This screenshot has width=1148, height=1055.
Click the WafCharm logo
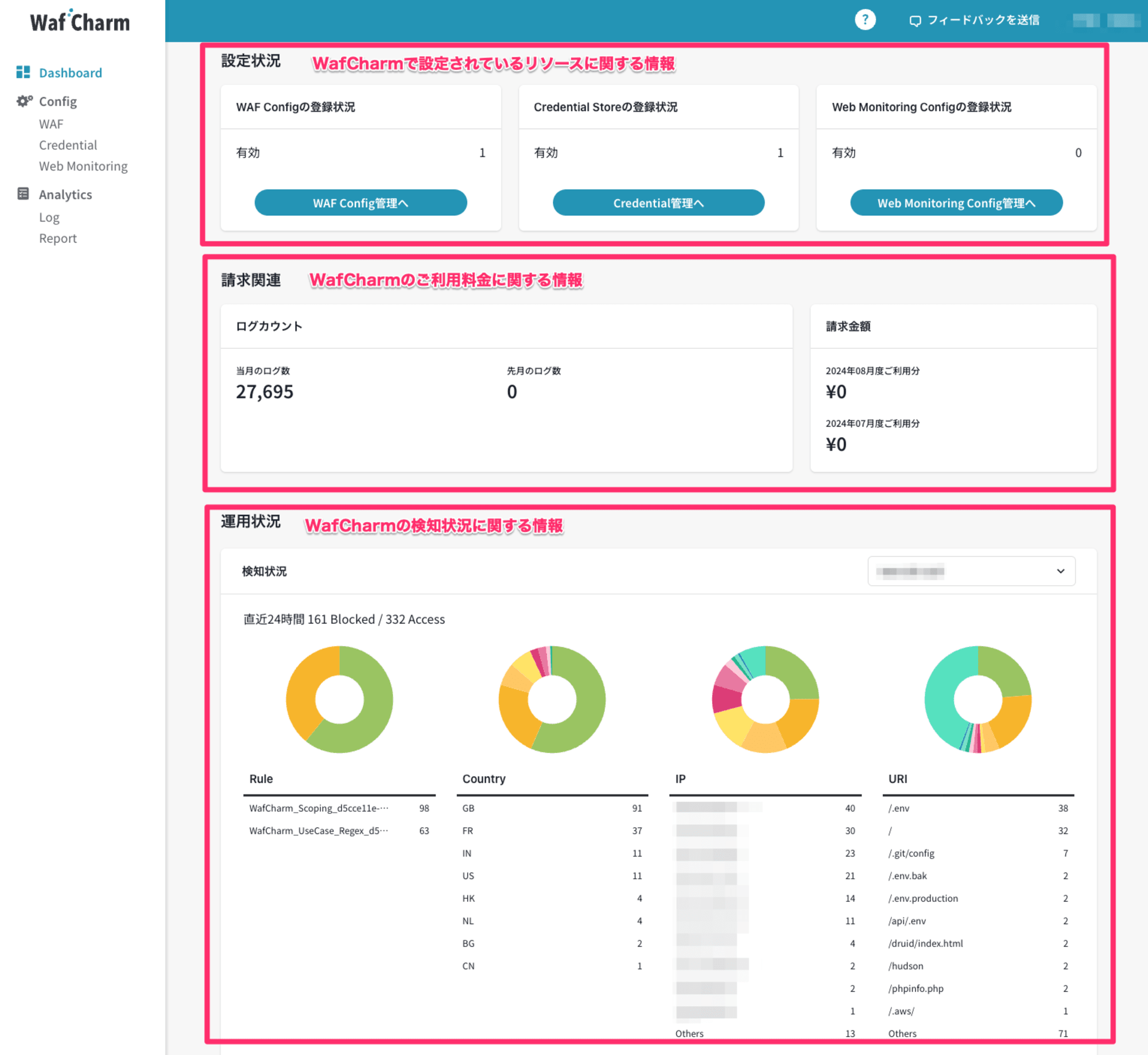coord(80,21)
